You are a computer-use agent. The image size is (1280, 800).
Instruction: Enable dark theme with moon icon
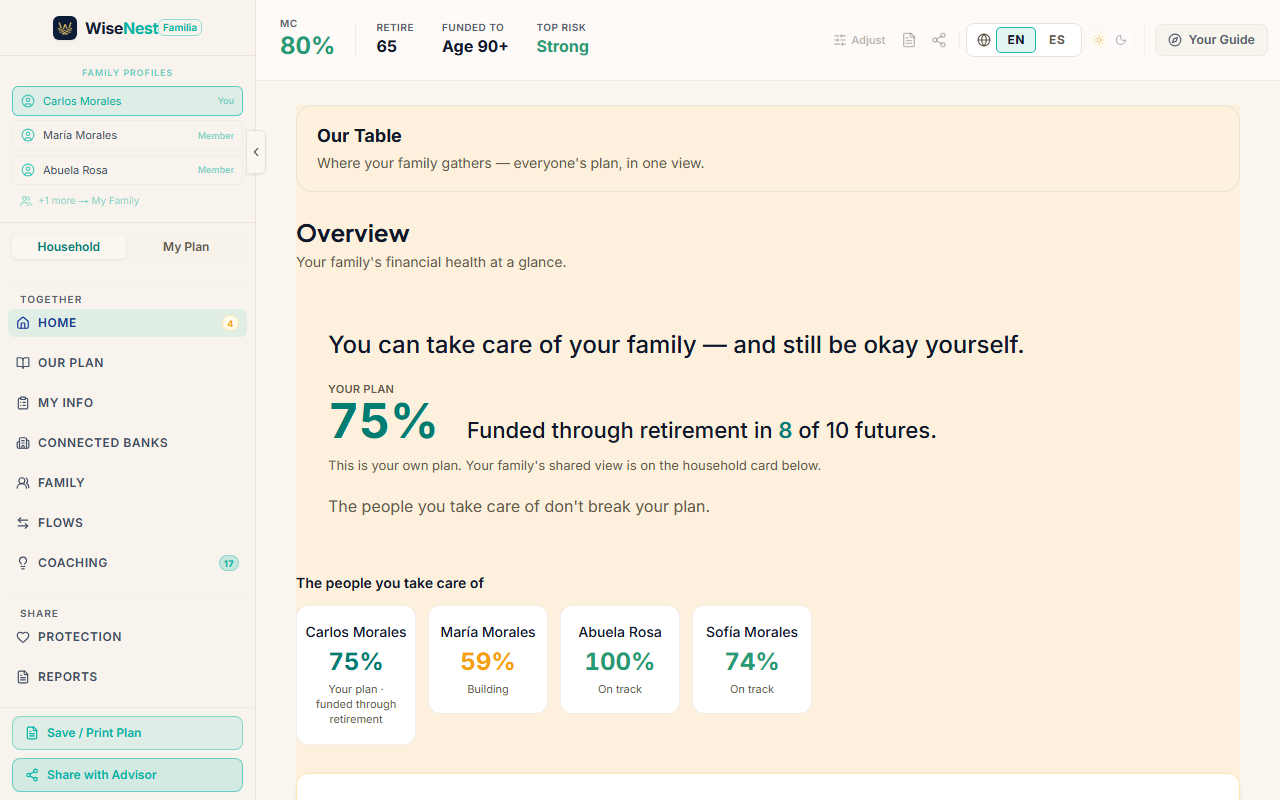click(x=1121, y=40)
